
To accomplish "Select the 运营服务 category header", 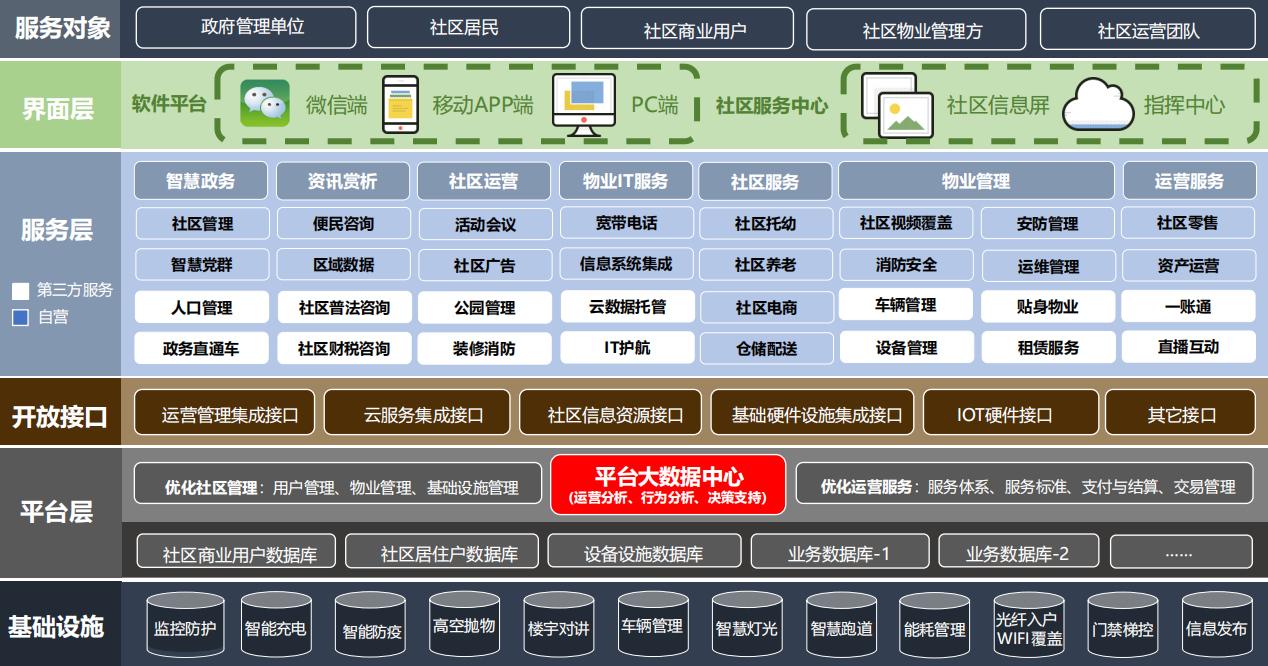I will (1189, 181).
